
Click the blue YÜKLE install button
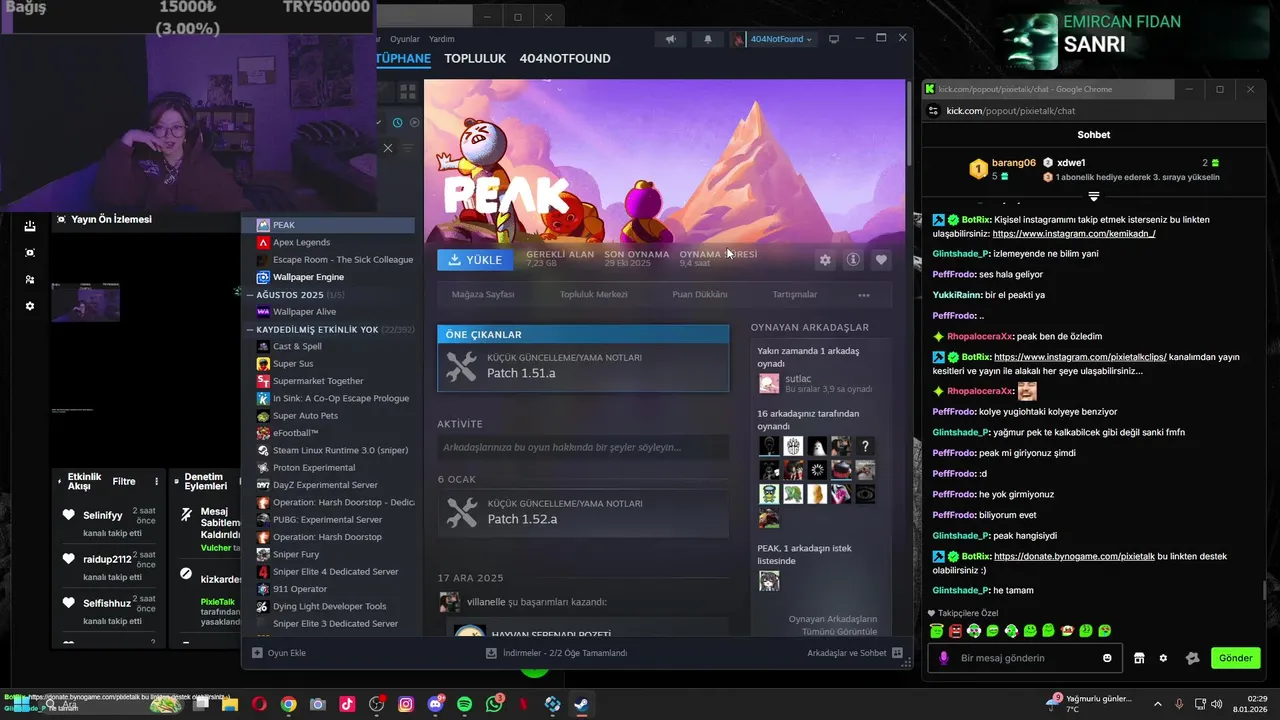(x=475, y=260)
